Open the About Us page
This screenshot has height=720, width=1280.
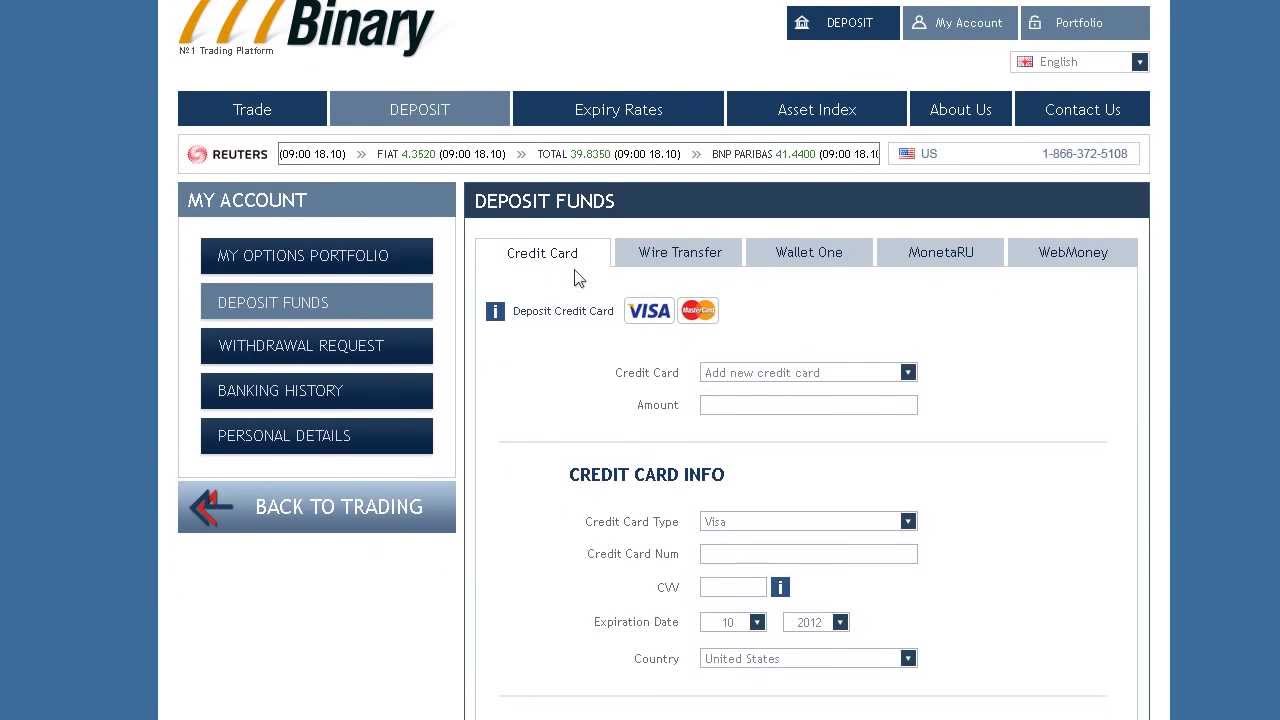coord(960,109)
